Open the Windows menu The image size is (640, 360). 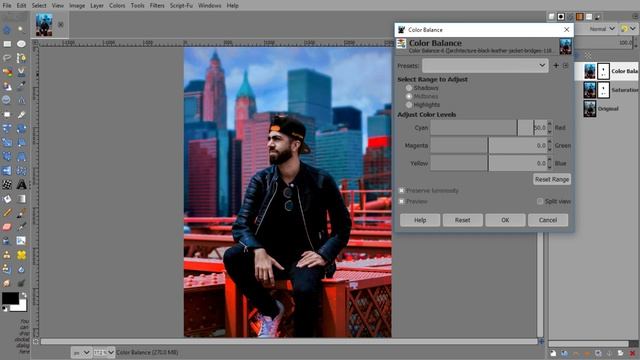click(209, 6)
